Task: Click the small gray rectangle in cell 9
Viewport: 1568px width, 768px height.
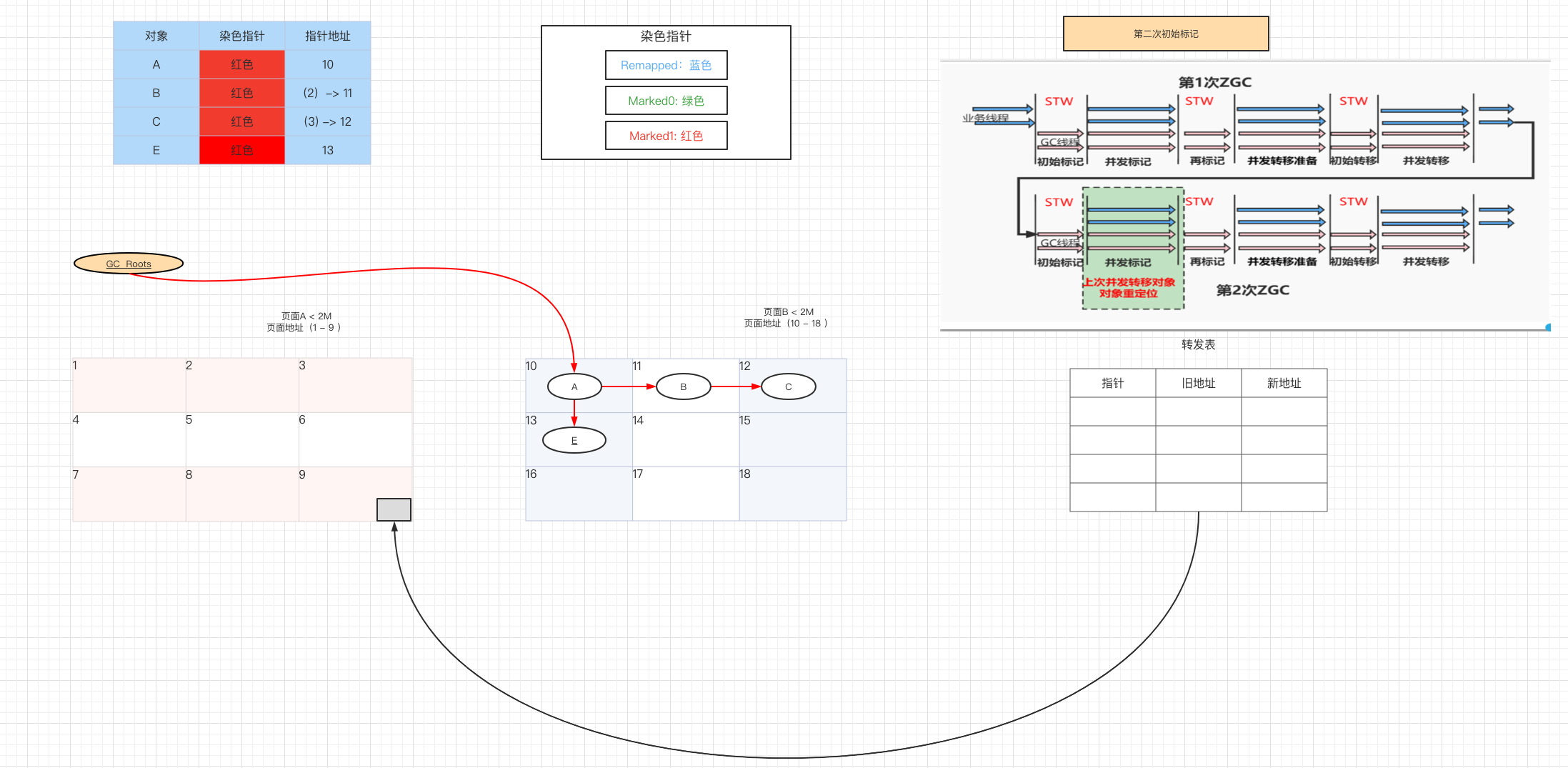Action: coord(394,509)
